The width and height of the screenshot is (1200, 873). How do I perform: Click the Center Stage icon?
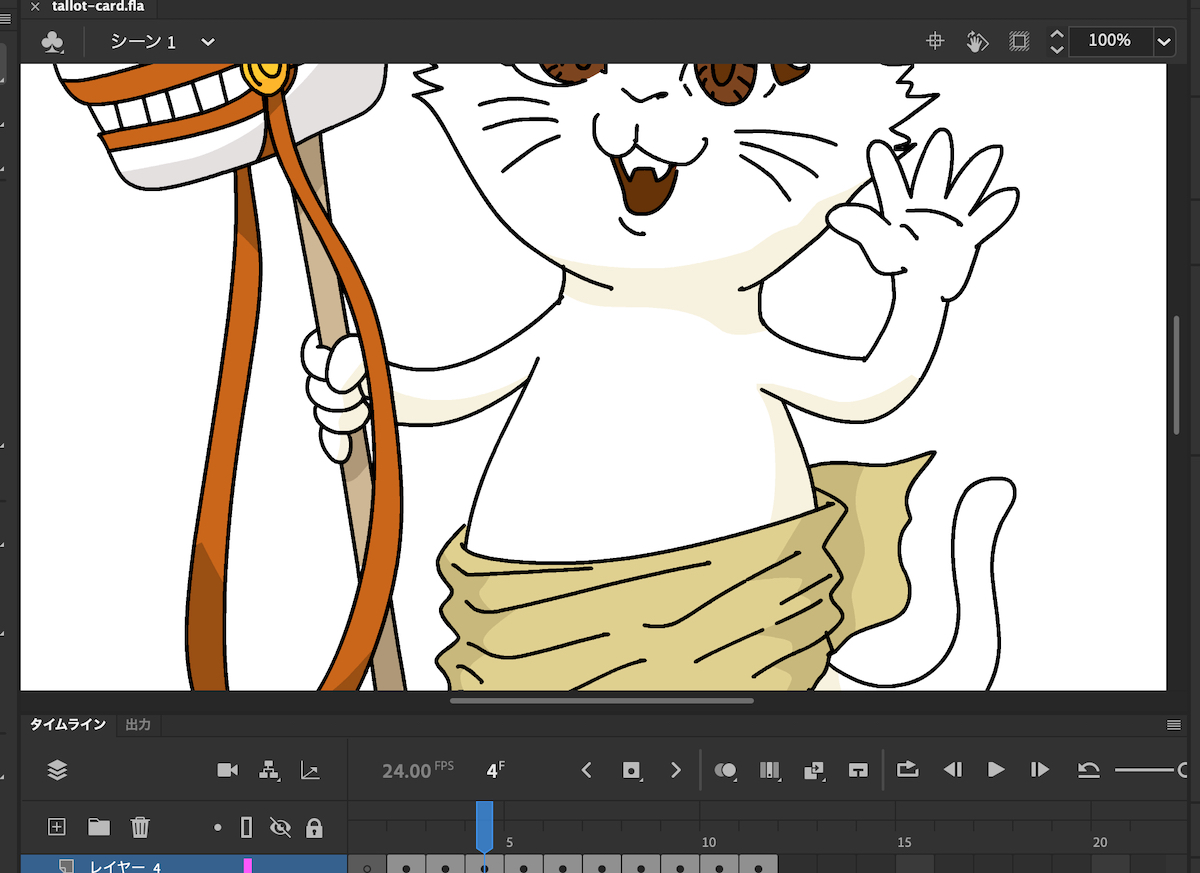point(935,41)
